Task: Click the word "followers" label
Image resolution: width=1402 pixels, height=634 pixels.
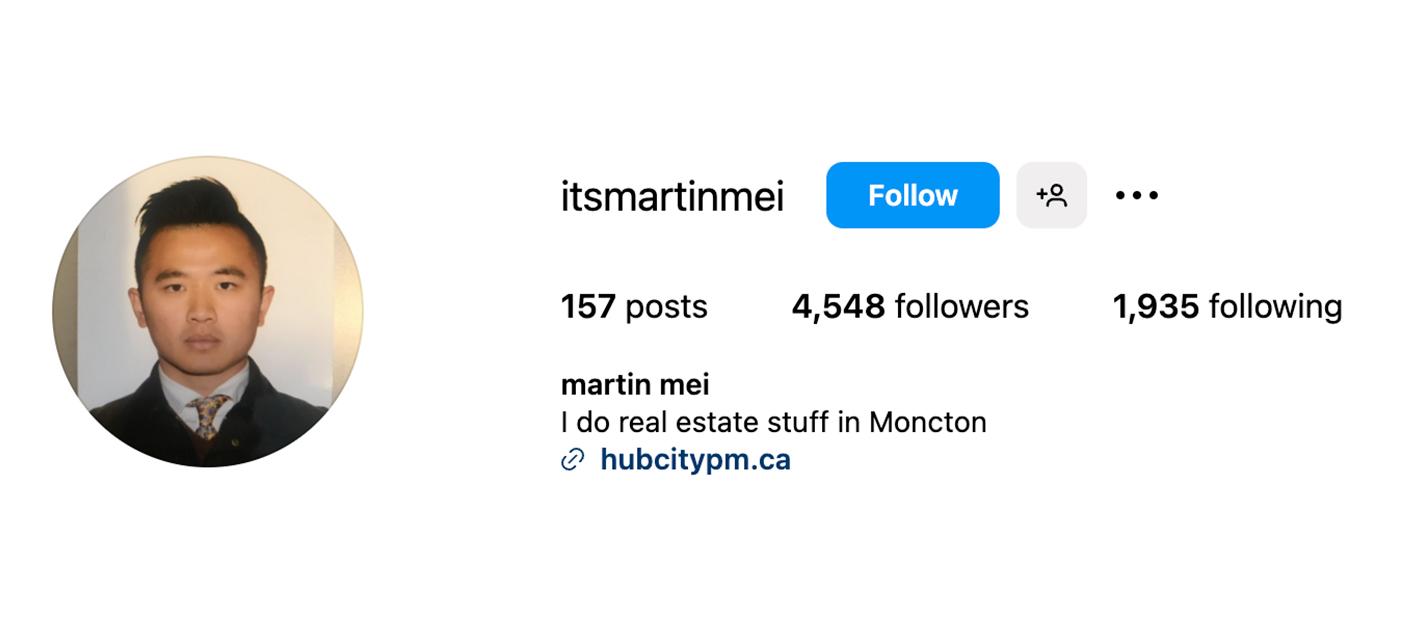Action: coord(961,306)
